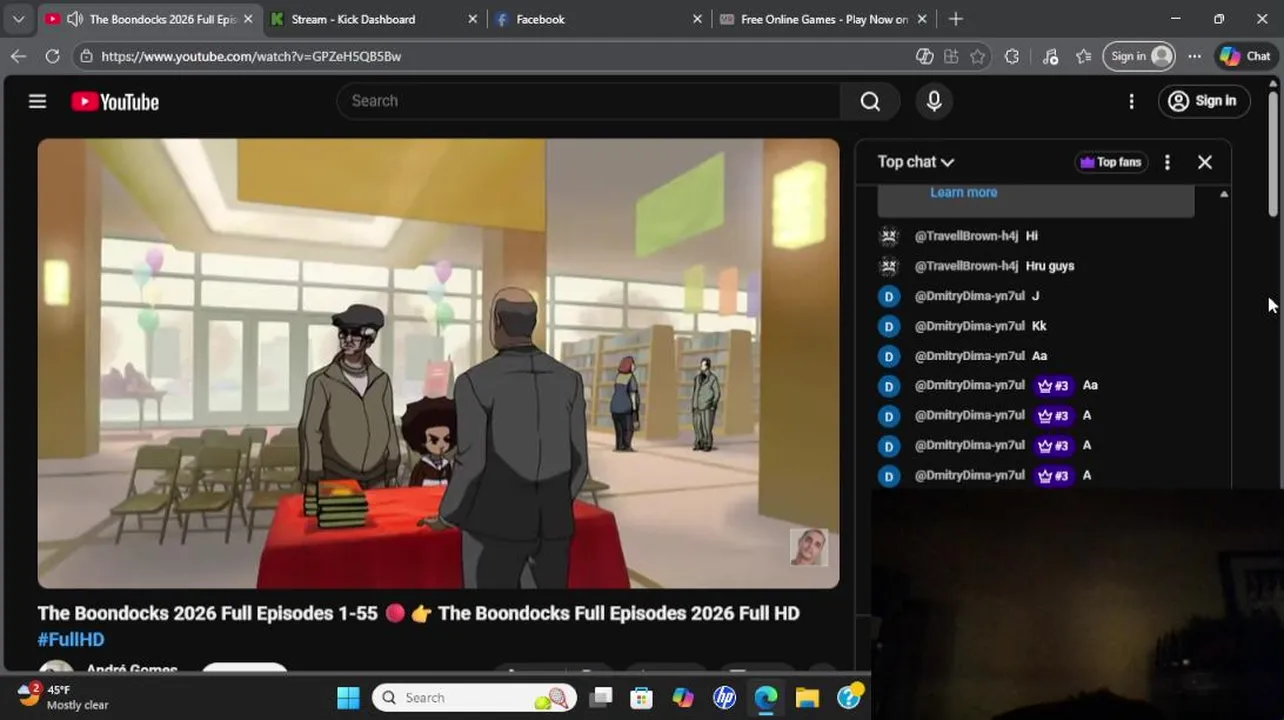
Task: Go back with the browser back arrow
Action: click(18, 56)
